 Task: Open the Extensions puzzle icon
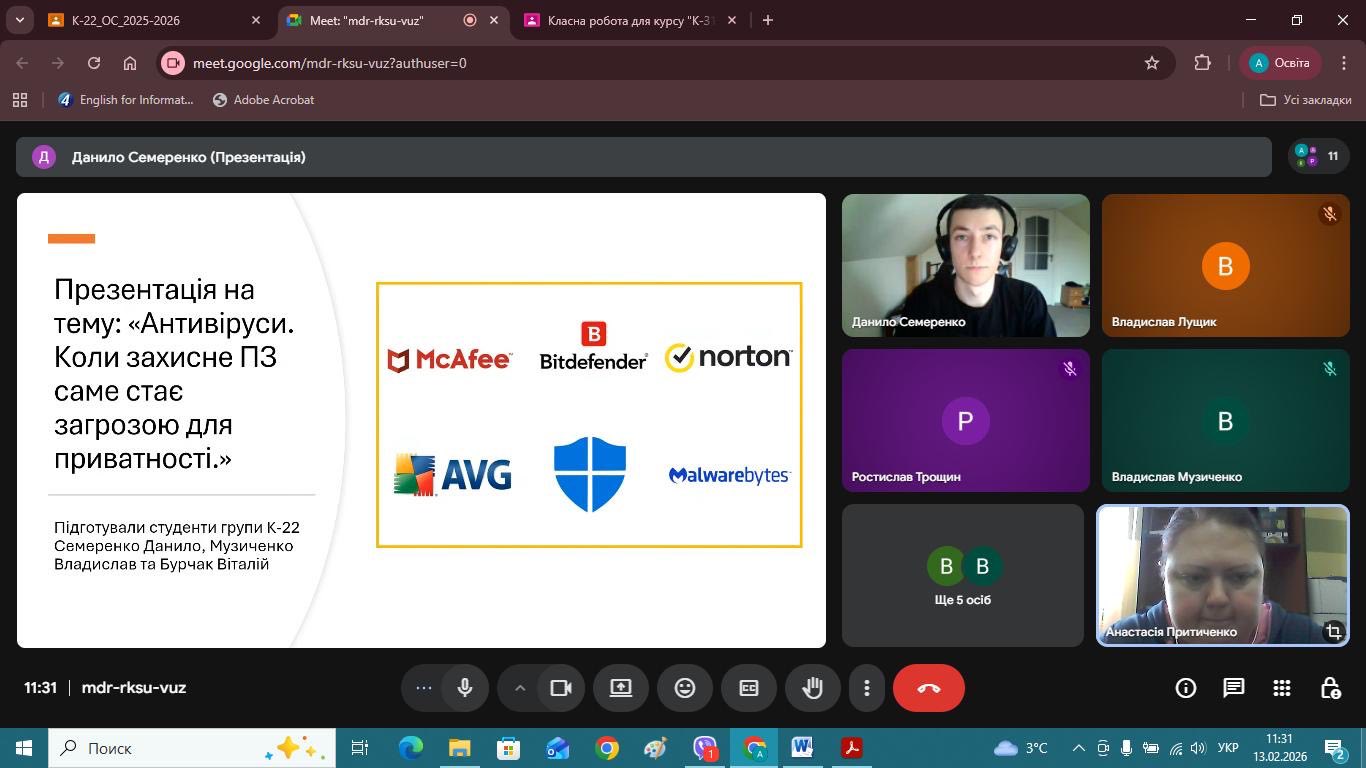1203,63
